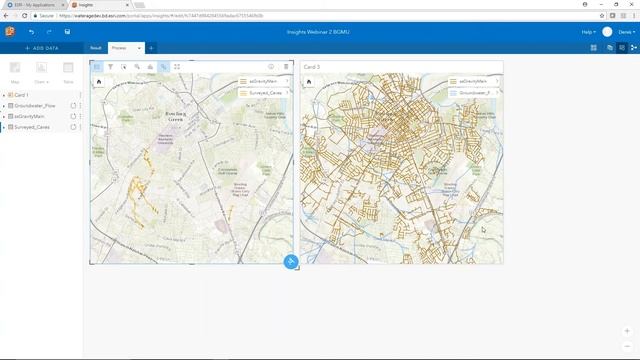The width and height of the screenshot is (640, 360).
Task: Zoom in the page with plus button
Action: click(627, 331)
